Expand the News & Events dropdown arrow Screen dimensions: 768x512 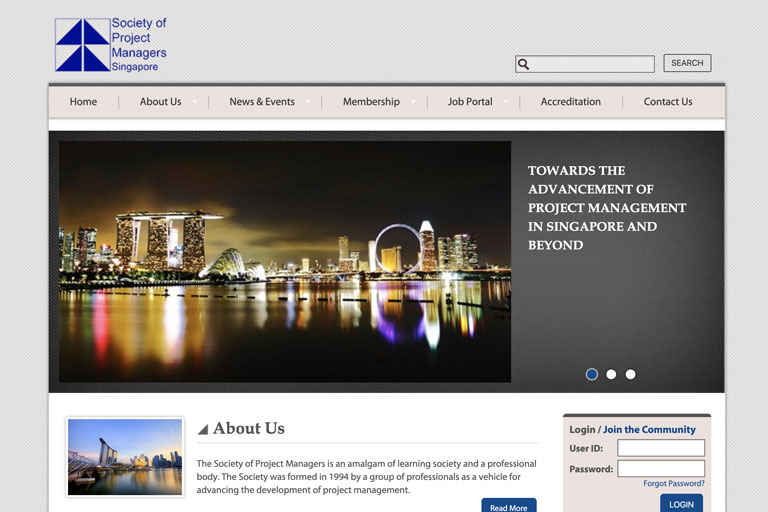point(308,102)
